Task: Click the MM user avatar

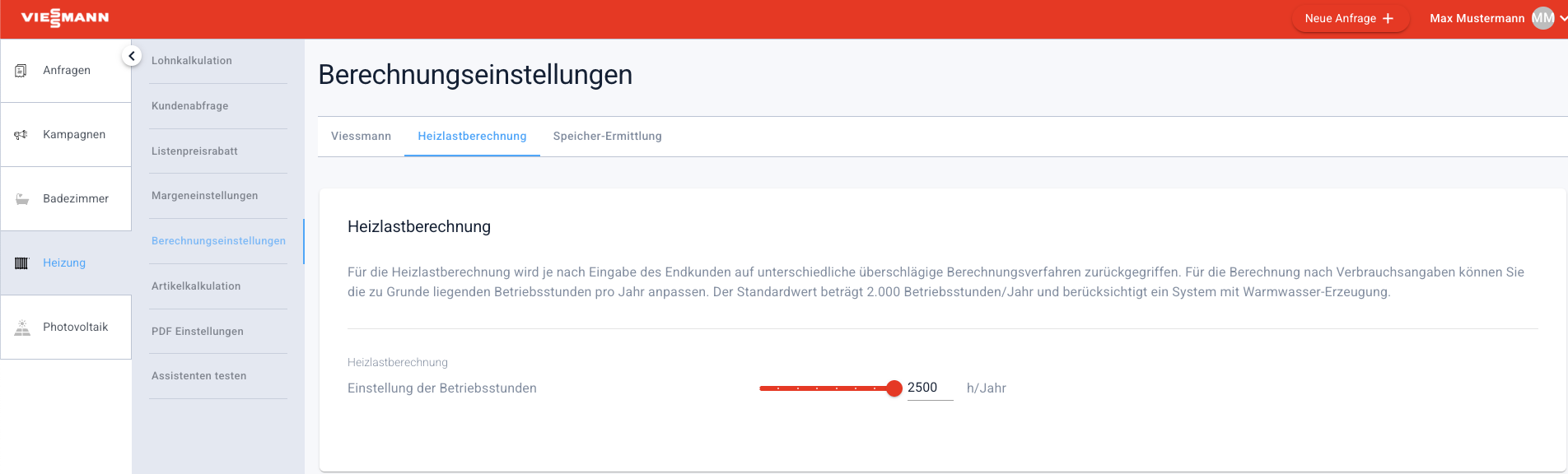Action: pos(1542,18)
